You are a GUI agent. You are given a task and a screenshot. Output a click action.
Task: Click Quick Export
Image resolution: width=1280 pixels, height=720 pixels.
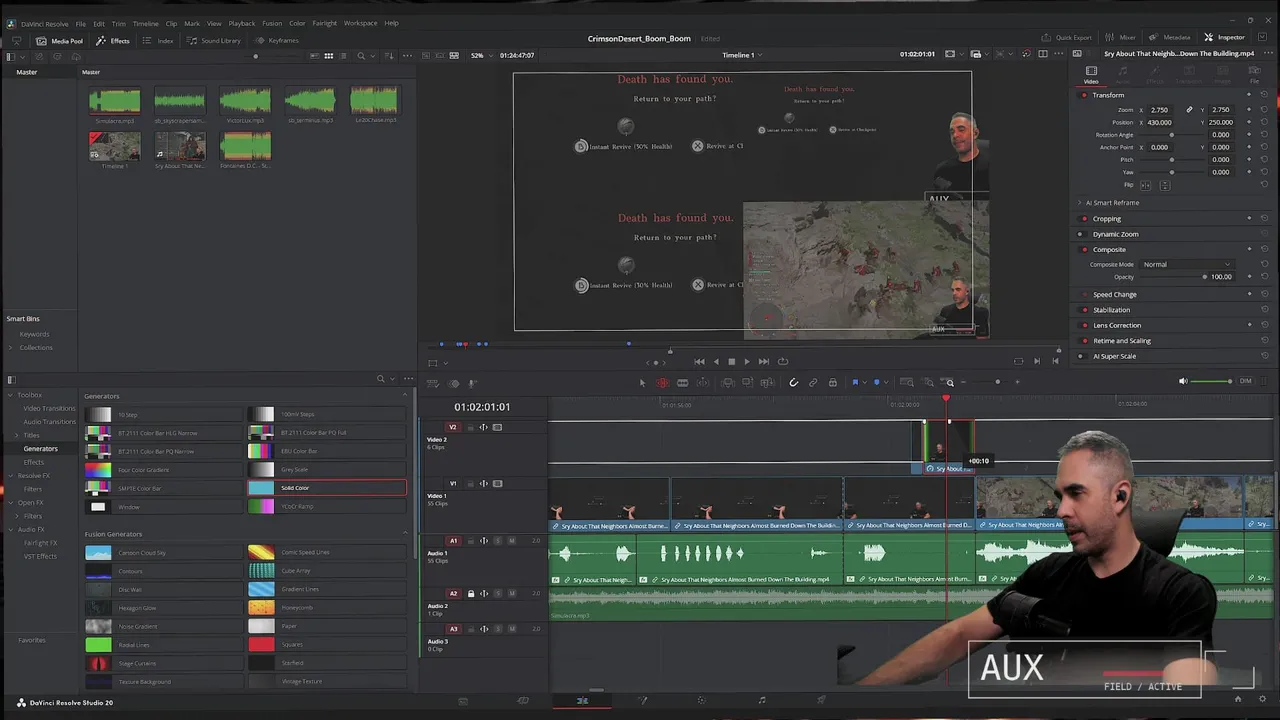[x=1066, y=37]
